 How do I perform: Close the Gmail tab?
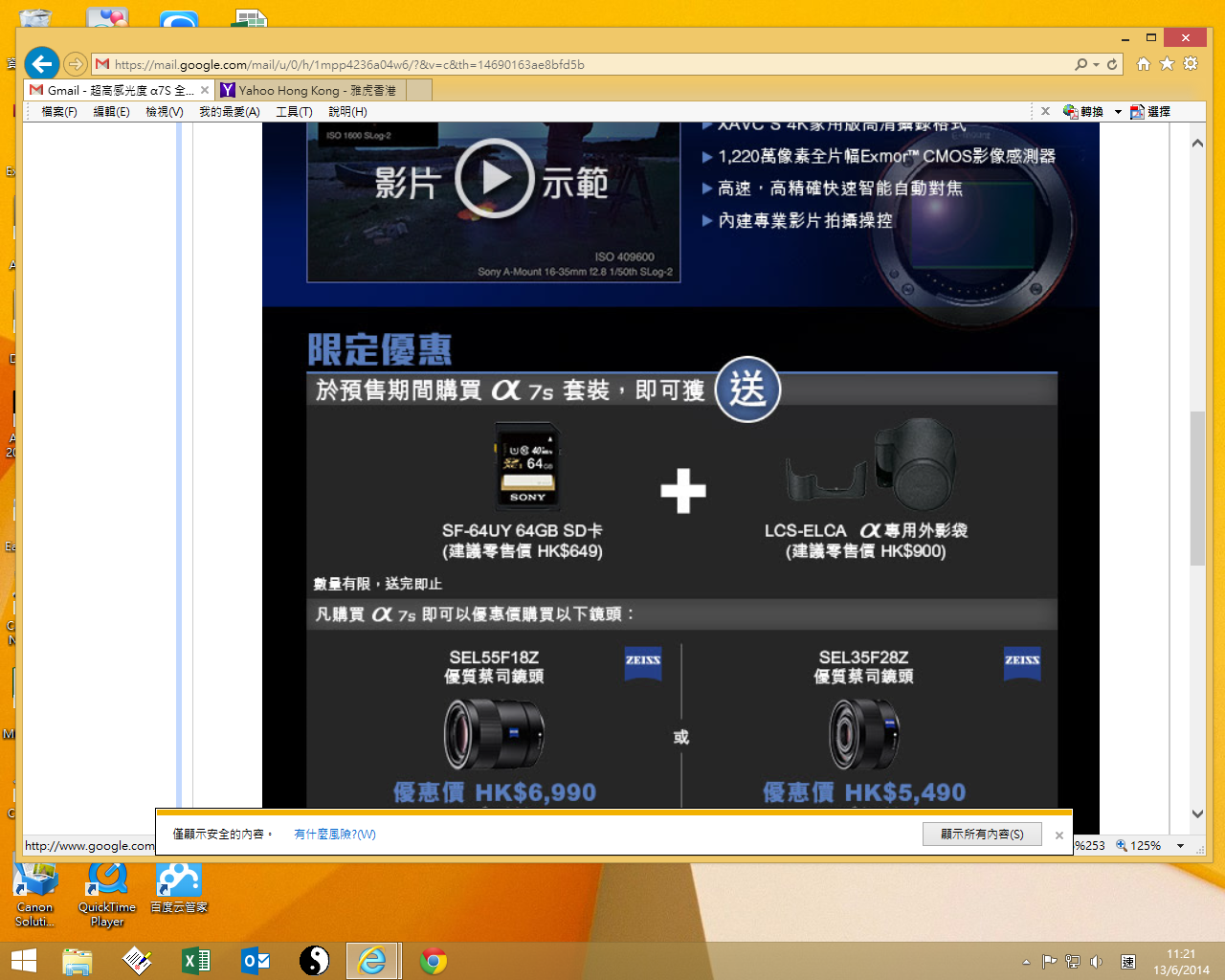pos(205,90)
